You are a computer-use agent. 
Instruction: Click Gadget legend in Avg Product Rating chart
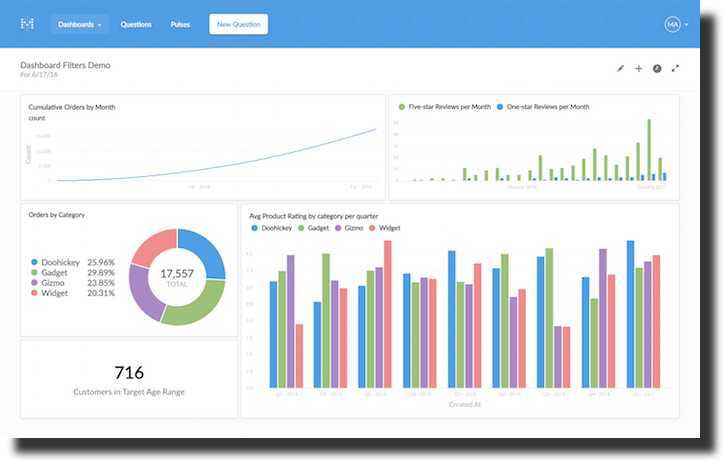pyautogui.click(x=314, y=228)
